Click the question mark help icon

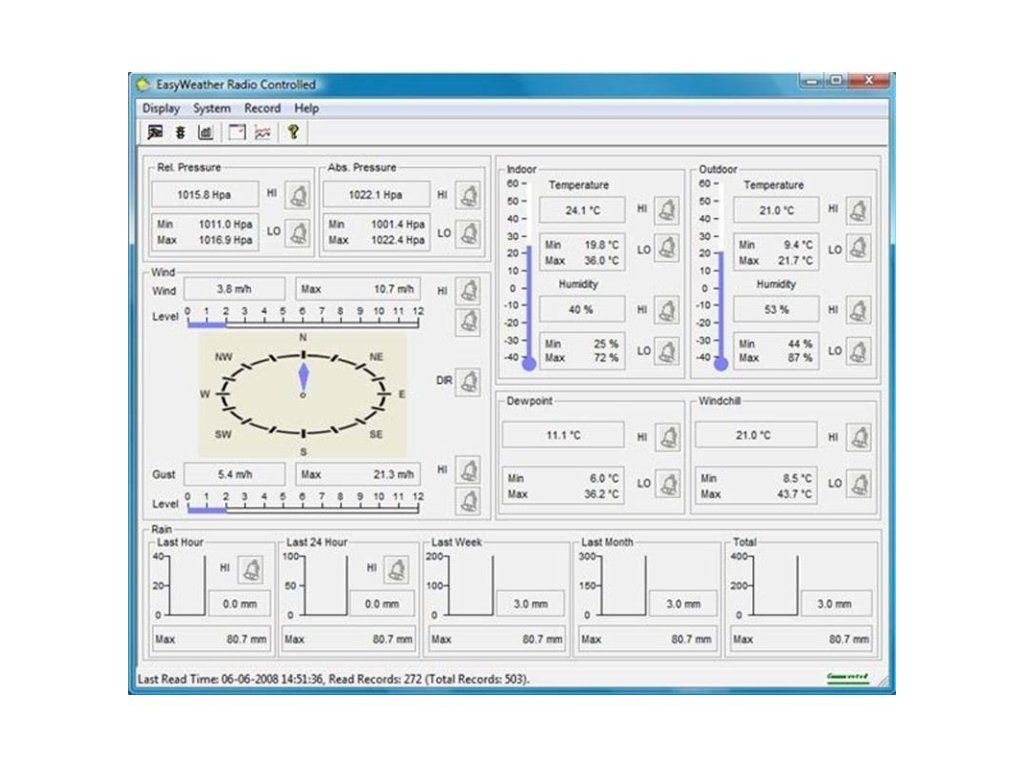(294, 132)
